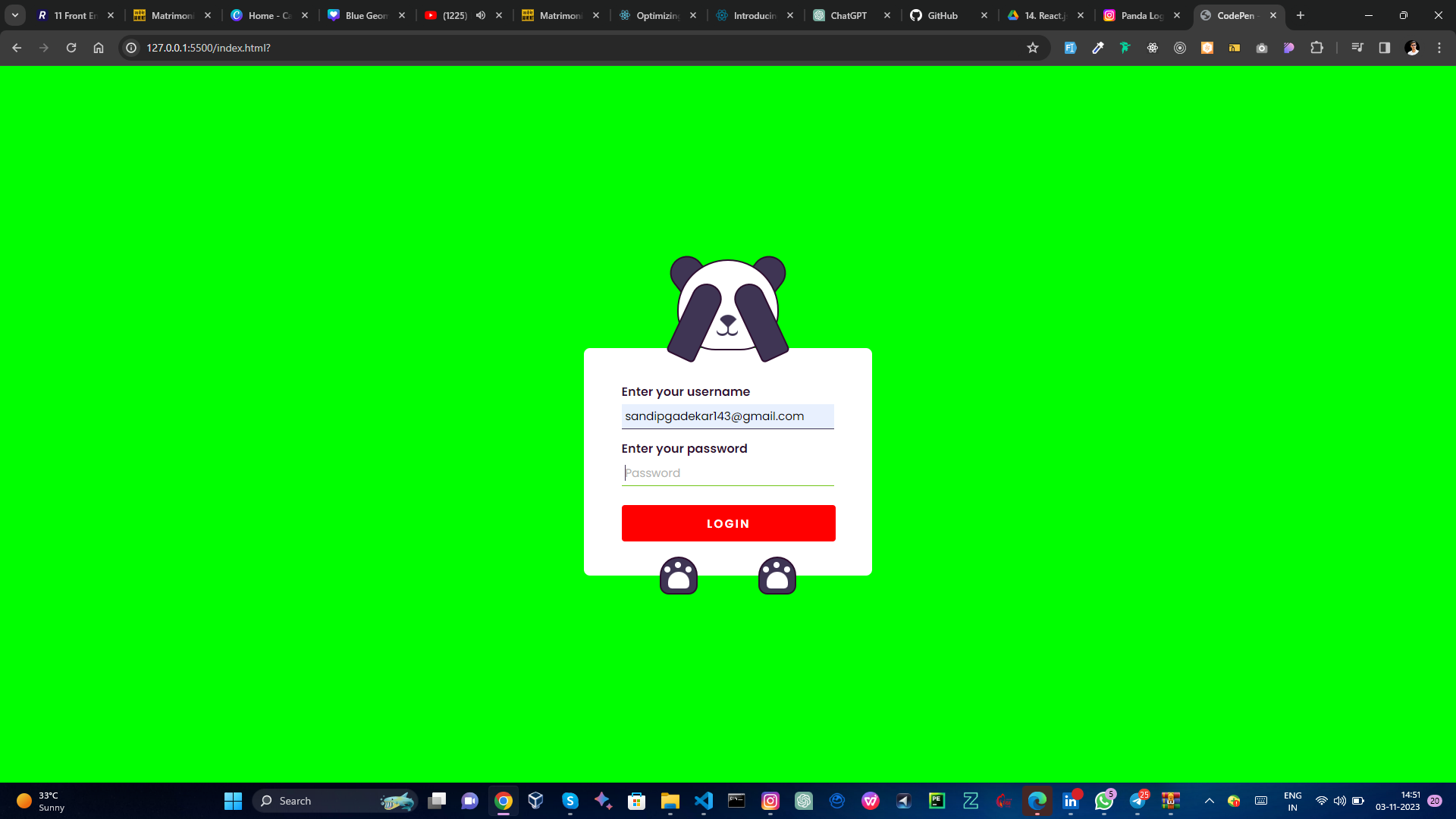
Task: Open the browser profile avatar icon
Action: [x=1413, y=47]
